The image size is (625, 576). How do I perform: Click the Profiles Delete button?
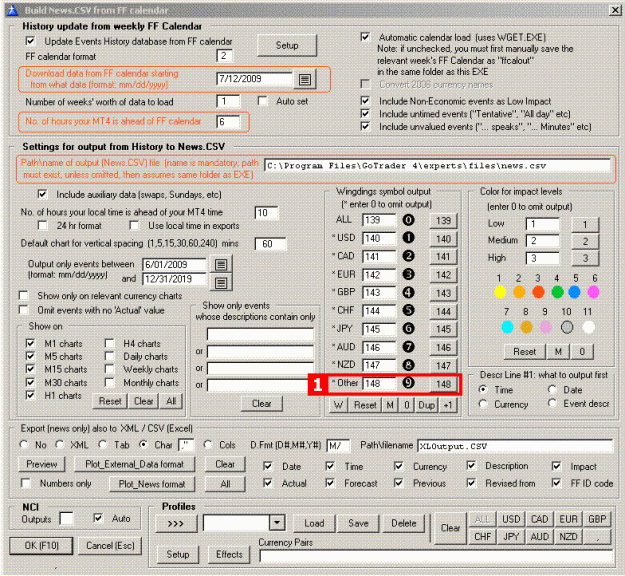[404, 523]
